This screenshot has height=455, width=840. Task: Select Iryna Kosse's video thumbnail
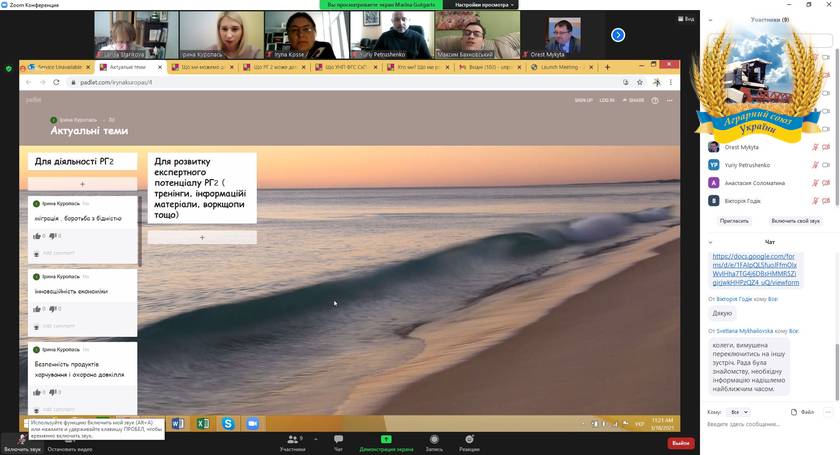(x=306, y=35)
